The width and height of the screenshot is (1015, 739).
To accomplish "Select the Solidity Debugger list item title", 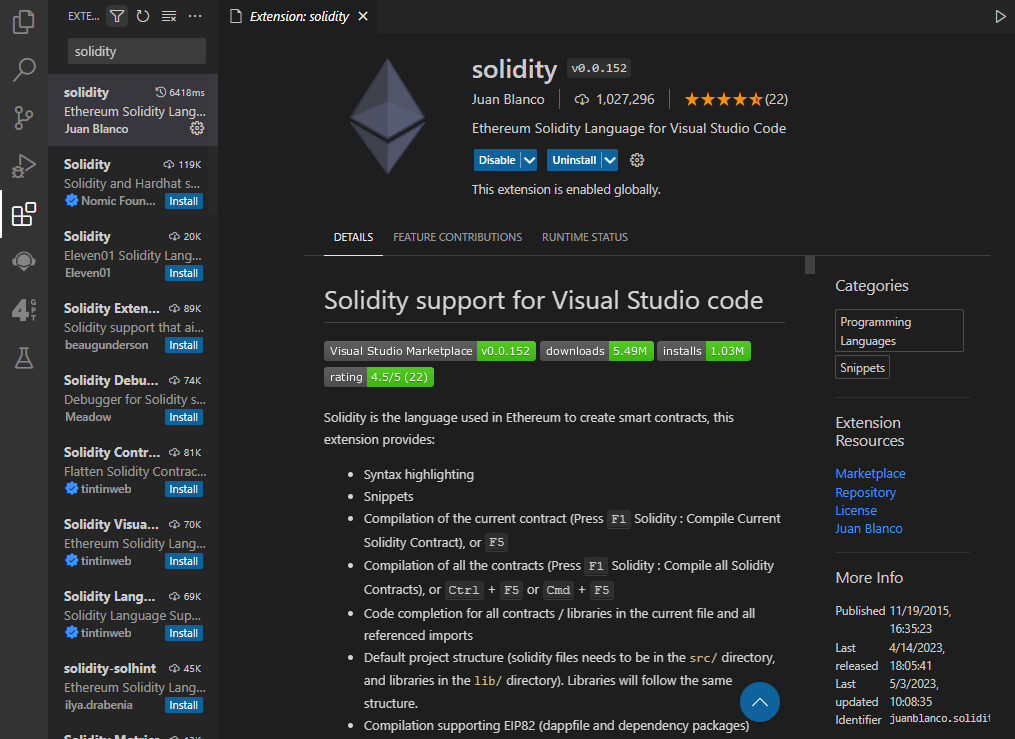I will [111, 380].
